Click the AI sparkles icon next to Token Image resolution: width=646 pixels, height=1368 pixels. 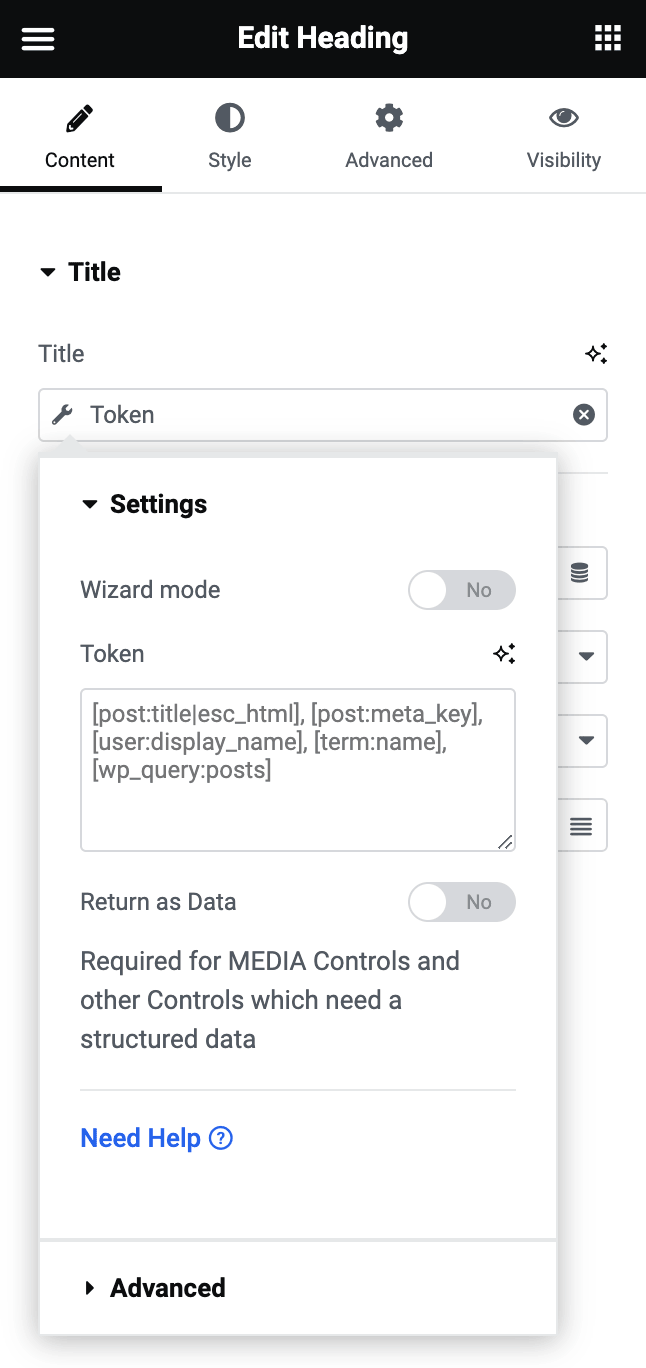[505, 653]
